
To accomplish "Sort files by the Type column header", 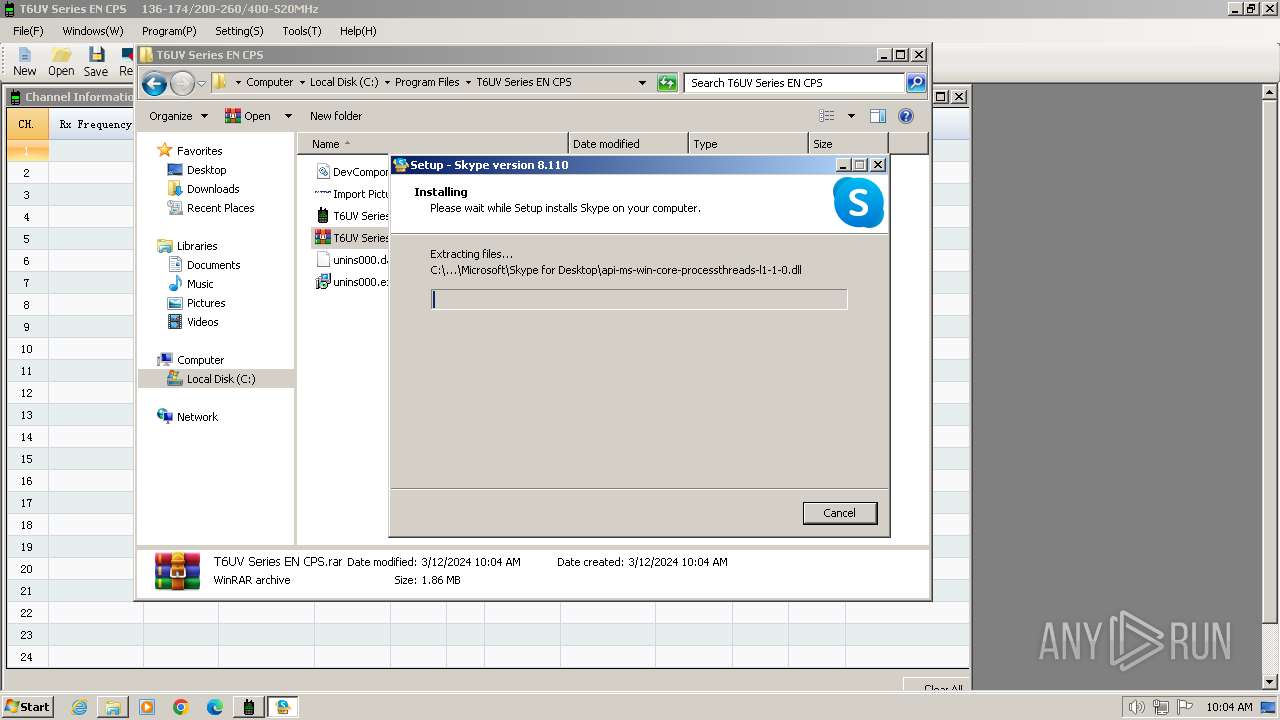I will point(748,144).
